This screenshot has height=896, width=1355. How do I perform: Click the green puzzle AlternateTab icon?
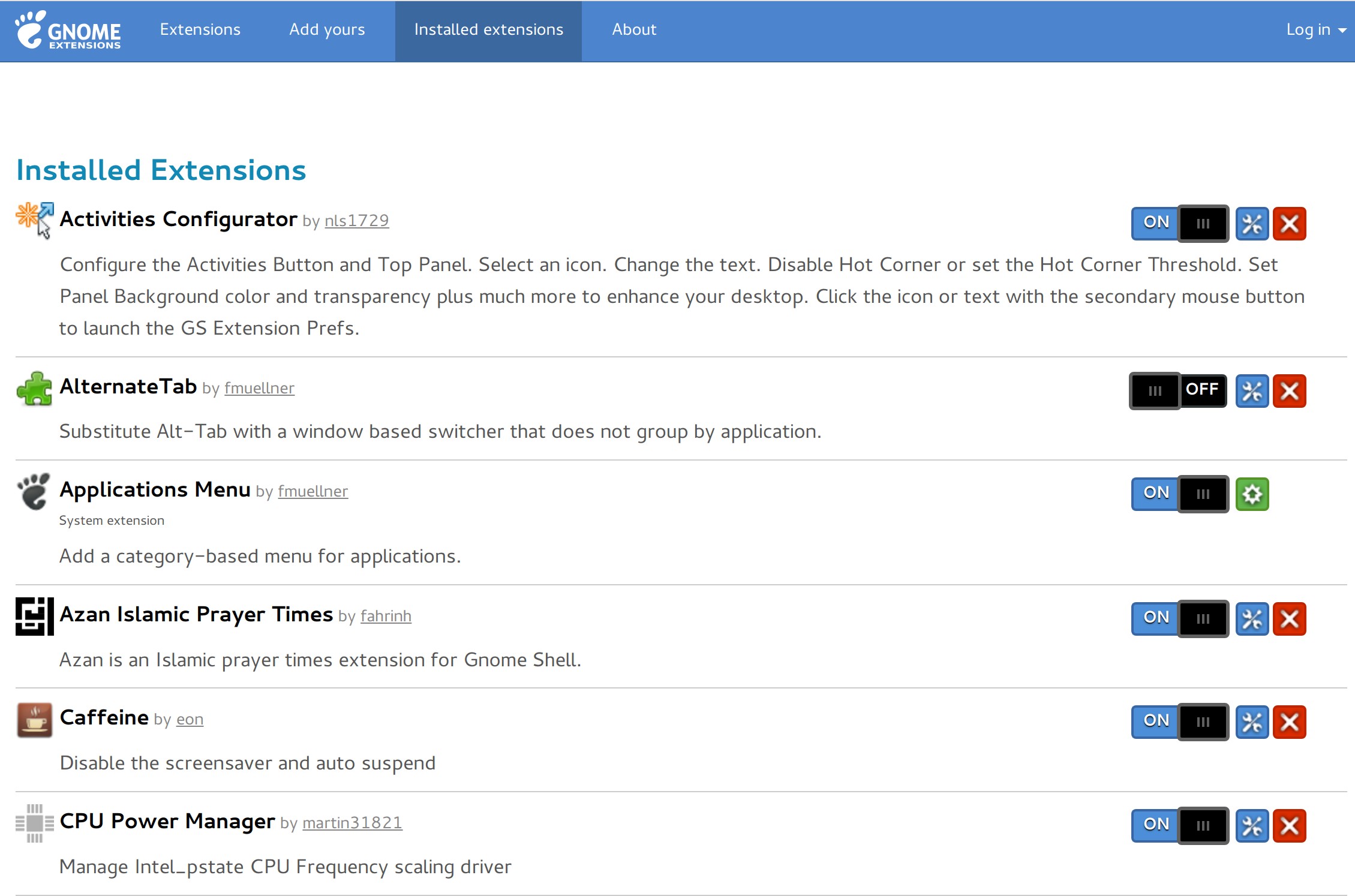[35, 389]
